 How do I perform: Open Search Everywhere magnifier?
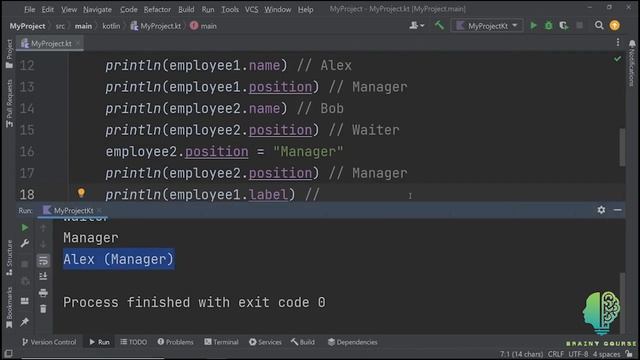click(599, 25)
